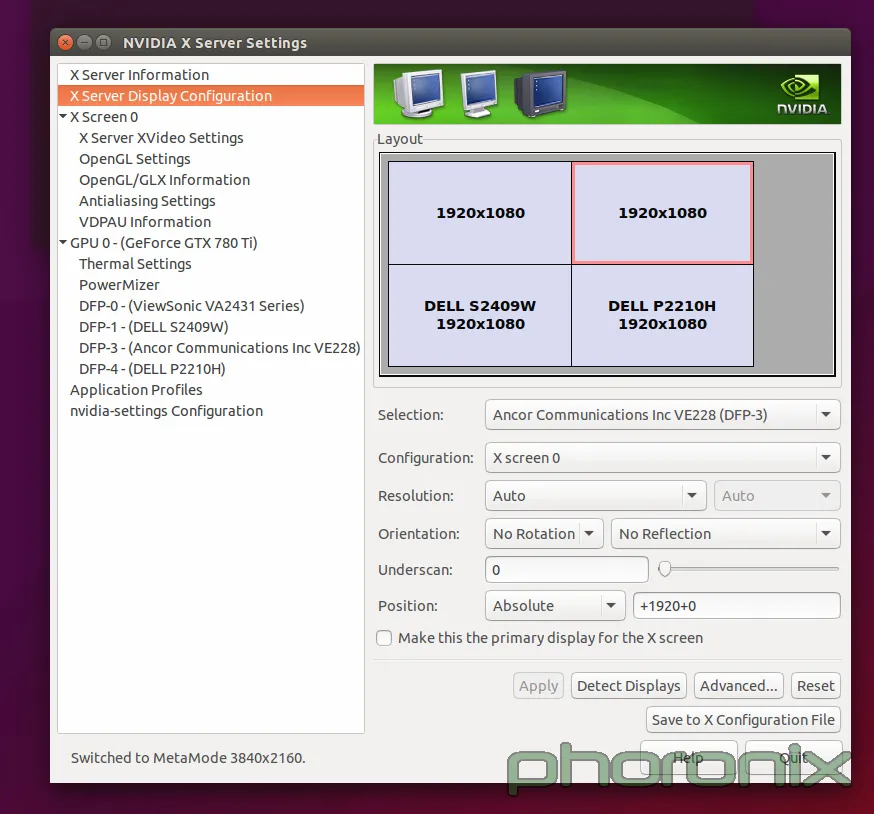Screen dimensions: 874x814
Task: Select the DELL S2409W display in layout
Action: (480, 315)
